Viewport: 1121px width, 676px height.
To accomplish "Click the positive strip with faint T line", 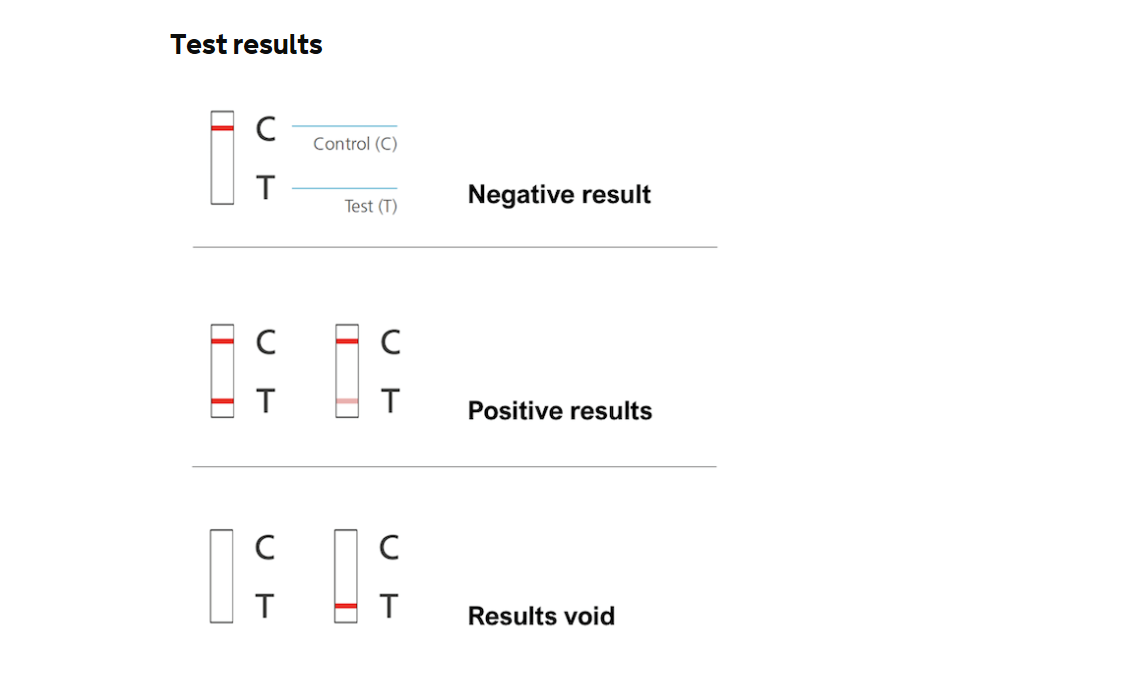I will [x=347, y=370].
